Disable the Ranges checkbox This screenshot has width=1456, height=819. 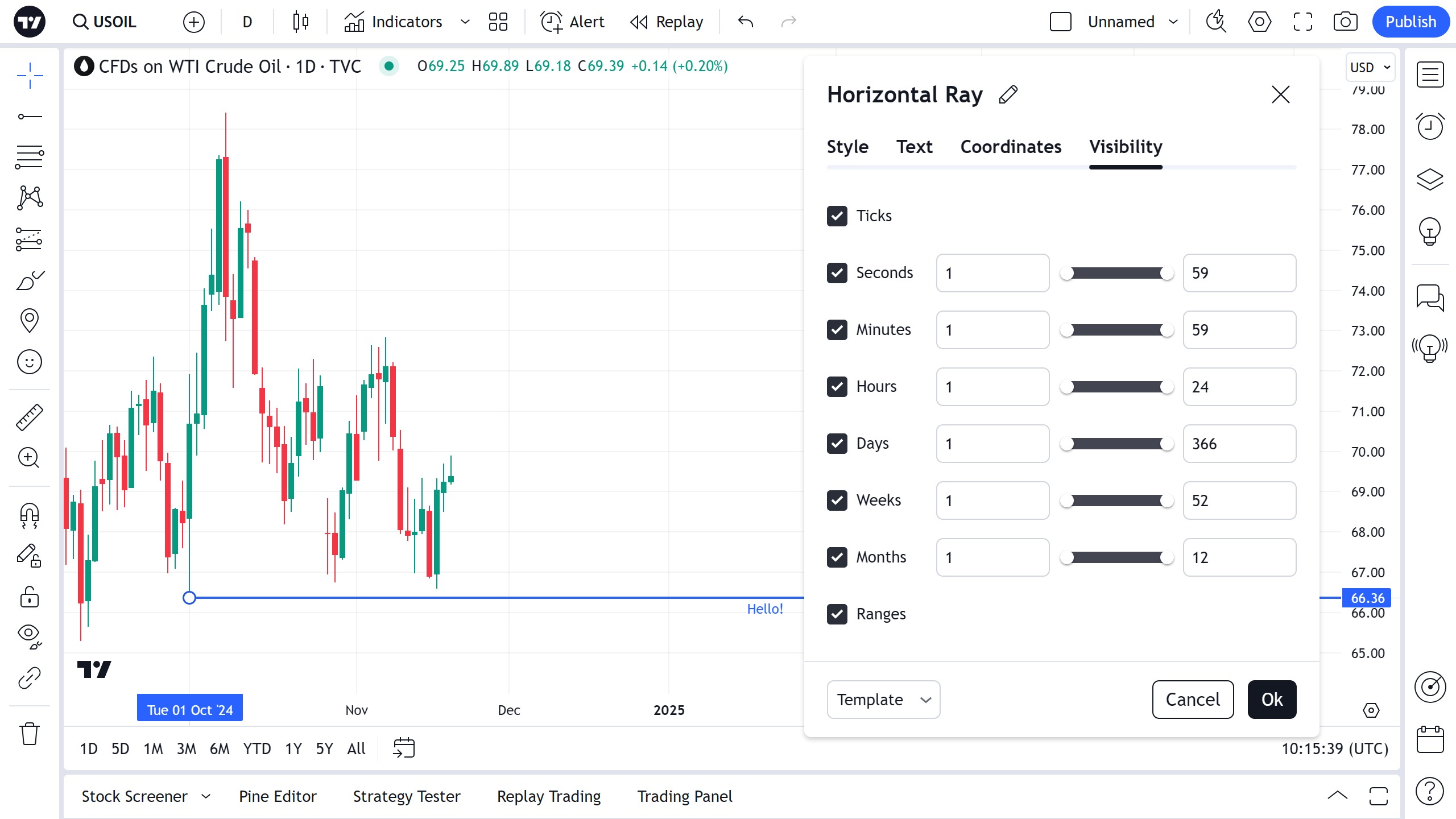click(x=837, y=614)
